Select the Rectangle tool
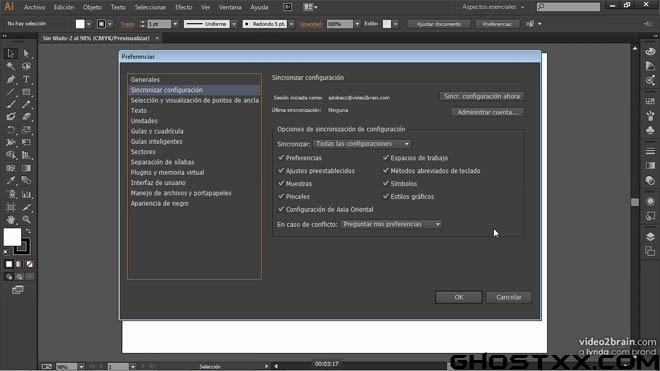The width and height of the screenshot is (660, 371). 26,92
